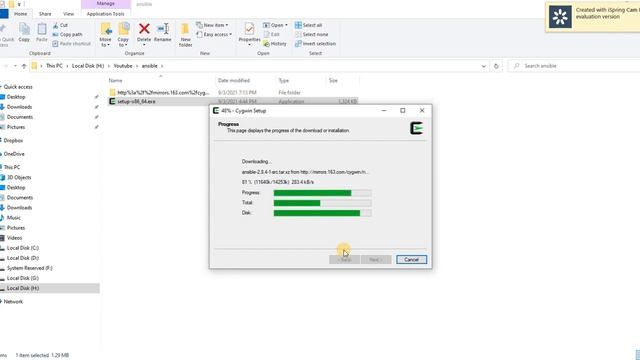Sort by the Name column header

click(116, 81)
